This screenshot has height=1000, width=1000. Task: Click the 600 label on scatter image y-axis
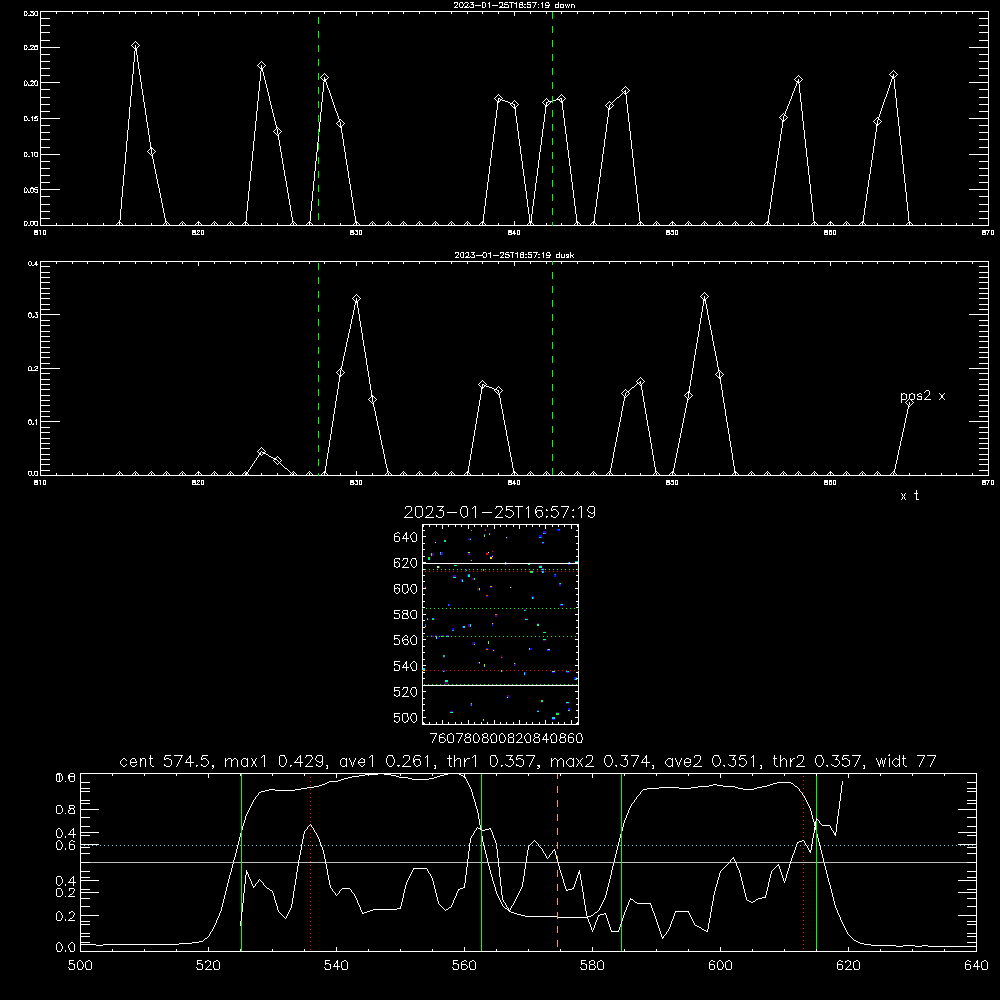pyautogui.click(x=406, y=589)
